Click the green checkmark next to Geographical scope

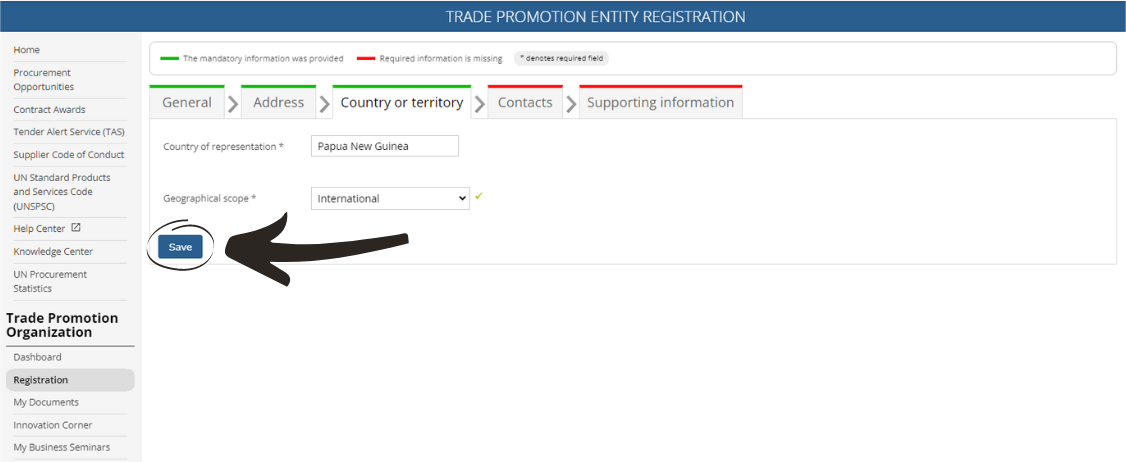point(479,196)
